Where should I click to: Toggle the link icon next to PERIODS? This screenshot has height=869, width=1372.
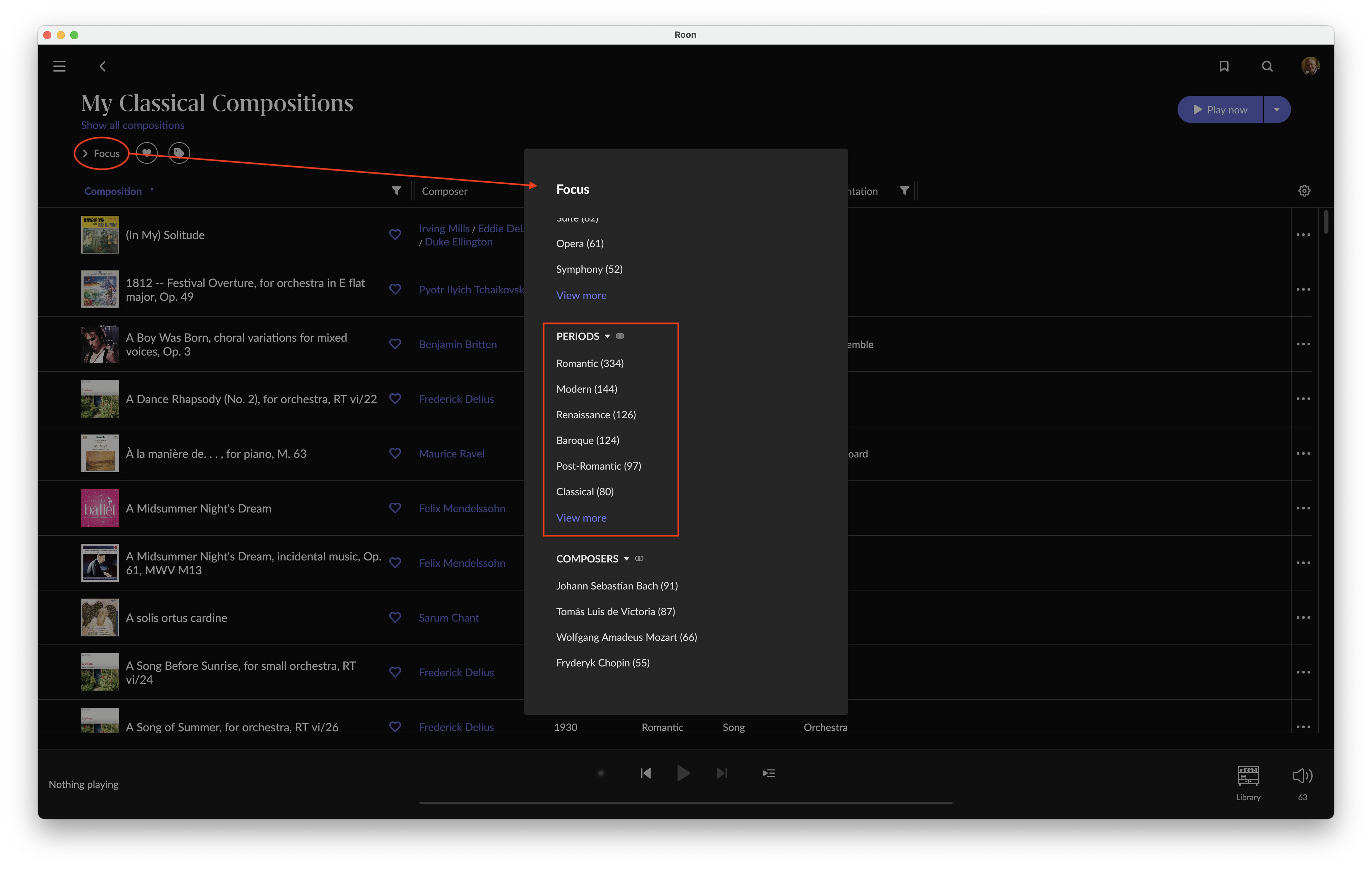pos(620,336)
